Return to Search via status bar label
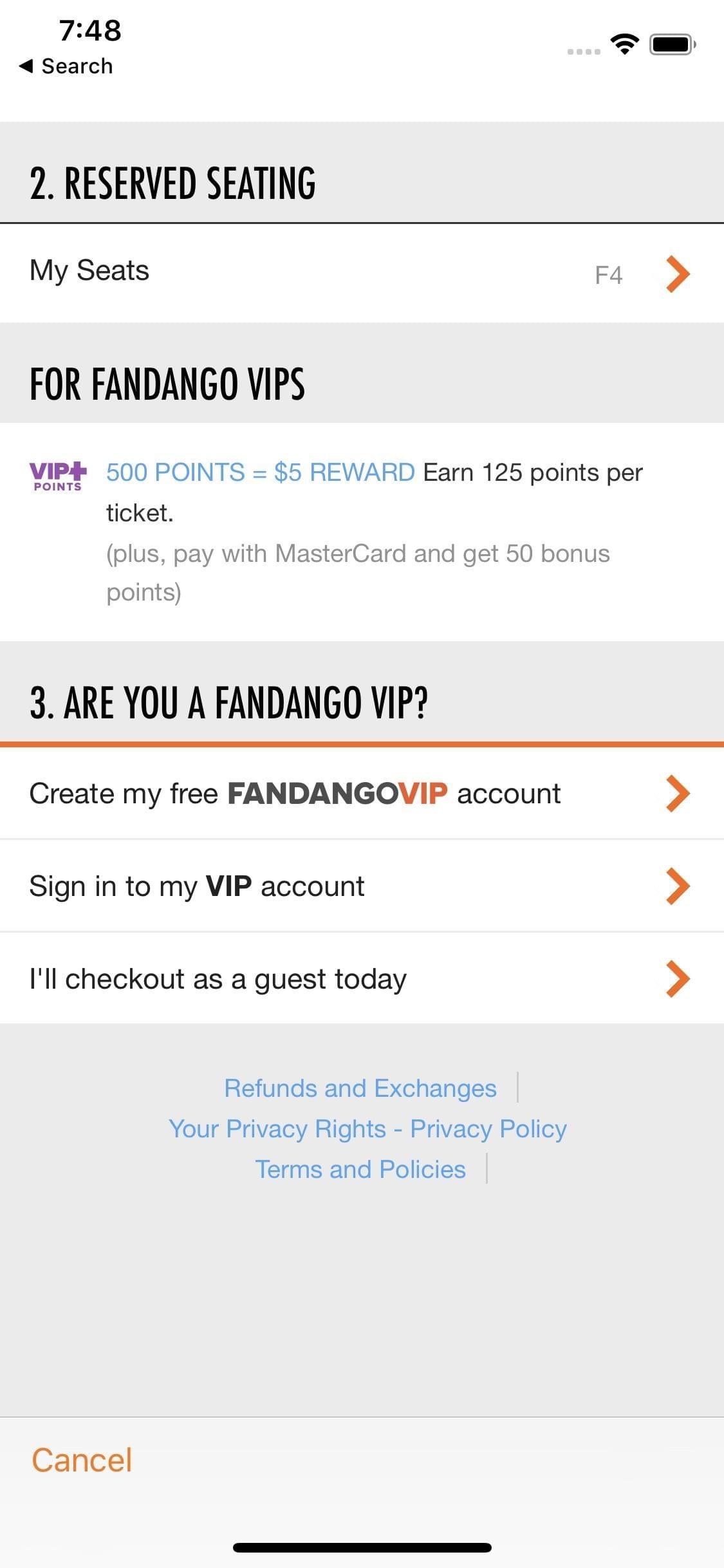 click(x=77, y=66)
